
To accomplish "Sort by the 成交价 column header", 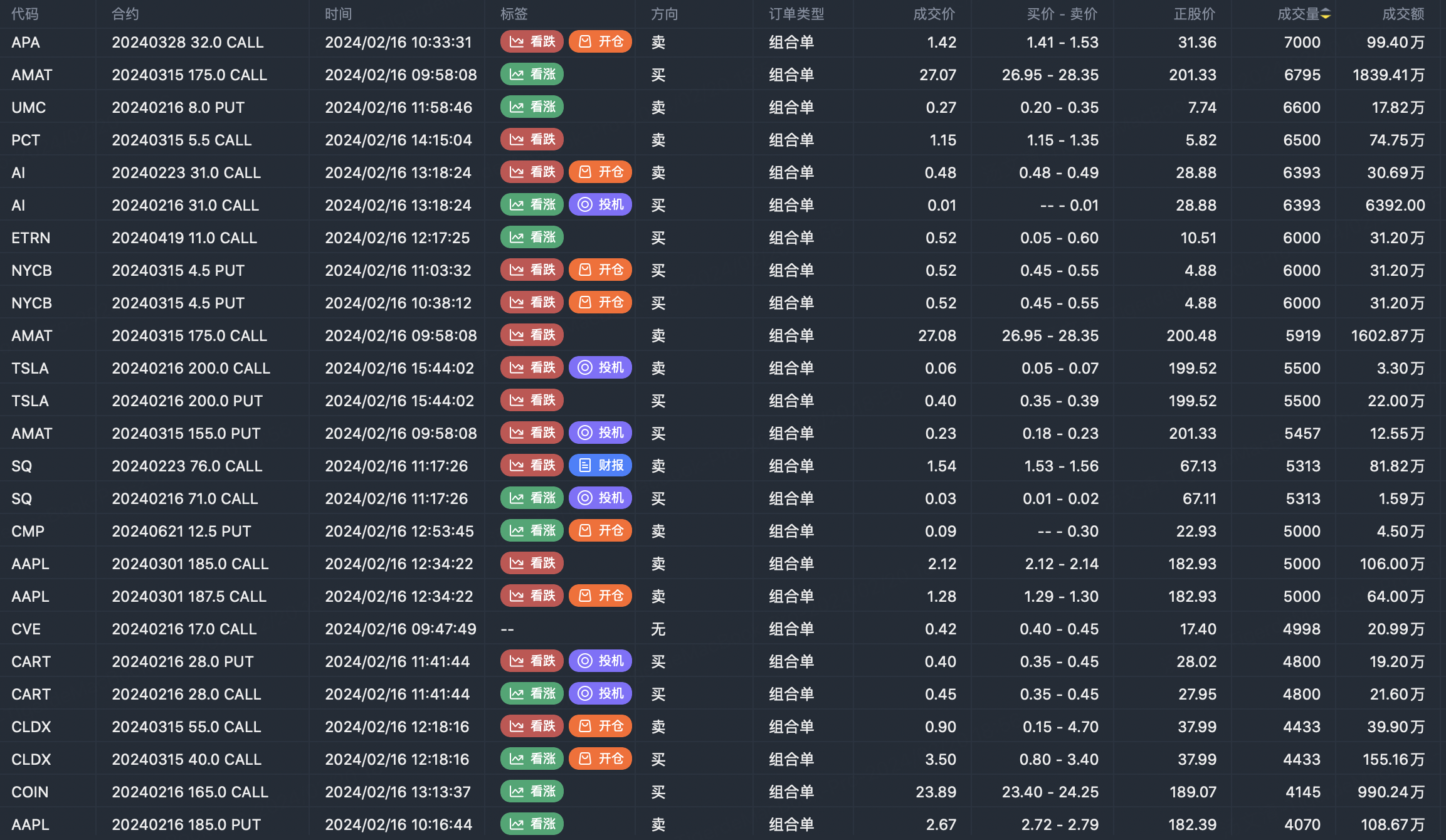I will 934,14.
